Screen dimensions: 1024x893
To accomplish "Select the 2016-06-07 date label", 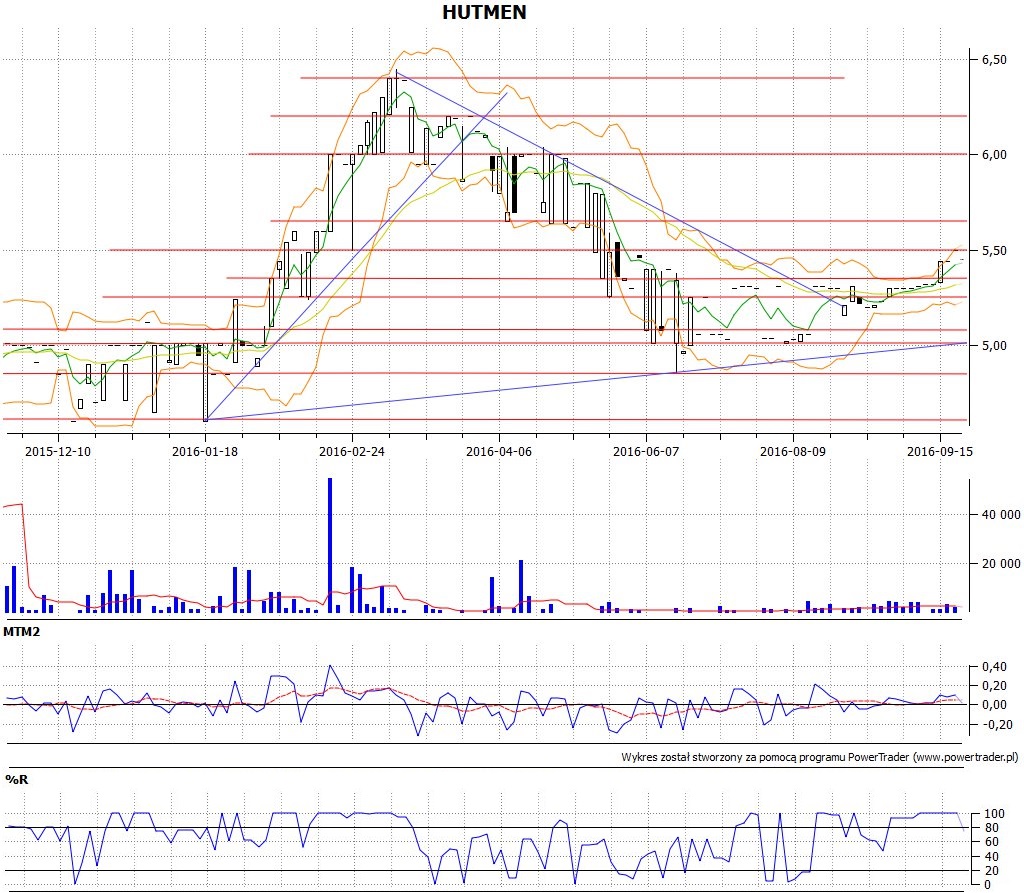I will pyautogui.click(x=646, y=451).
